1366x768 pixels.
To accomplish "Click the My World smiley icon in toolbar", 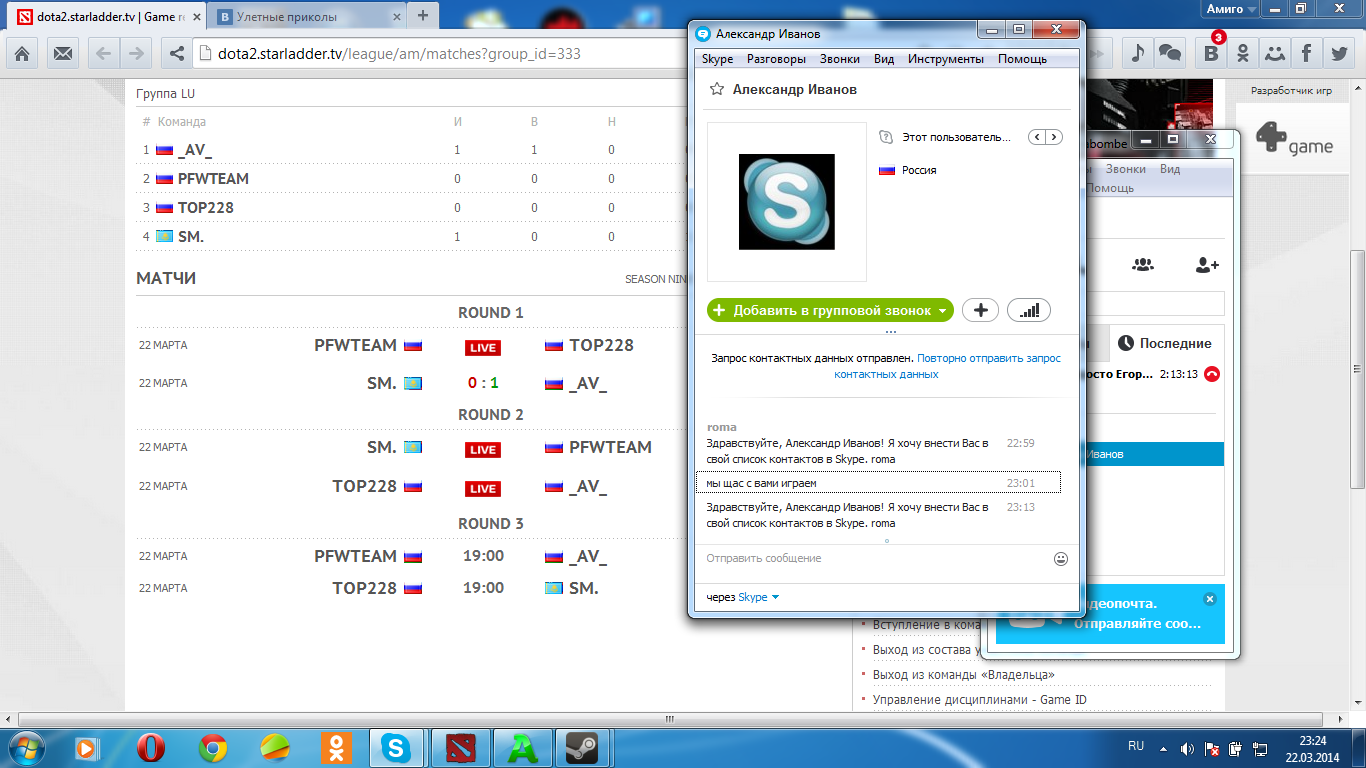I will click(x=1274, y=53).
